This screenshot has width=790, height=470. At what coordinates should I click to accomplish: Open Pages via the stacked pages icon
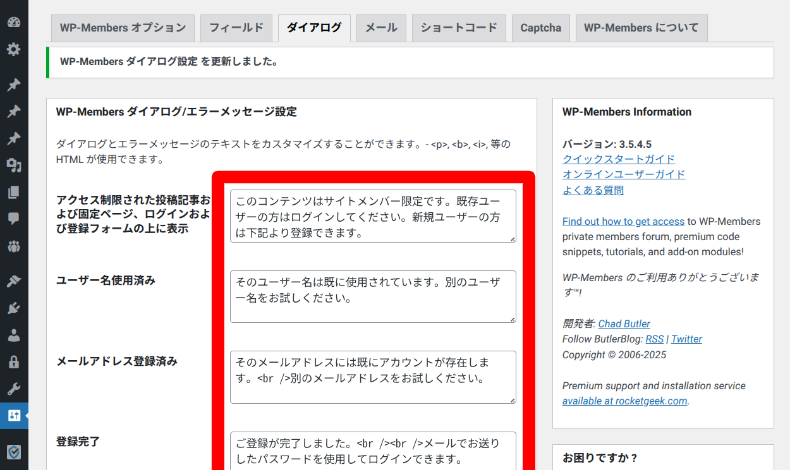coord(14,192)
